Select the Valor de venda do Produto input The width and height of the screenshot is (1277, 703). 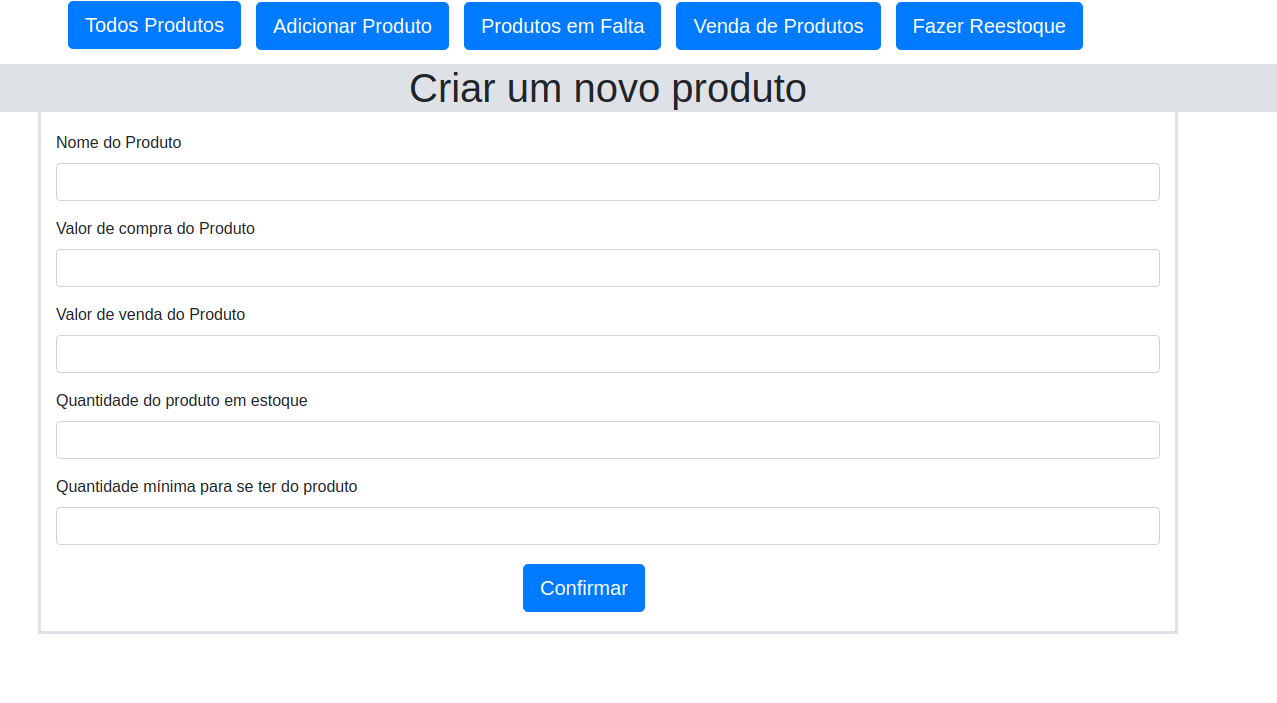[x=607, y=353]
